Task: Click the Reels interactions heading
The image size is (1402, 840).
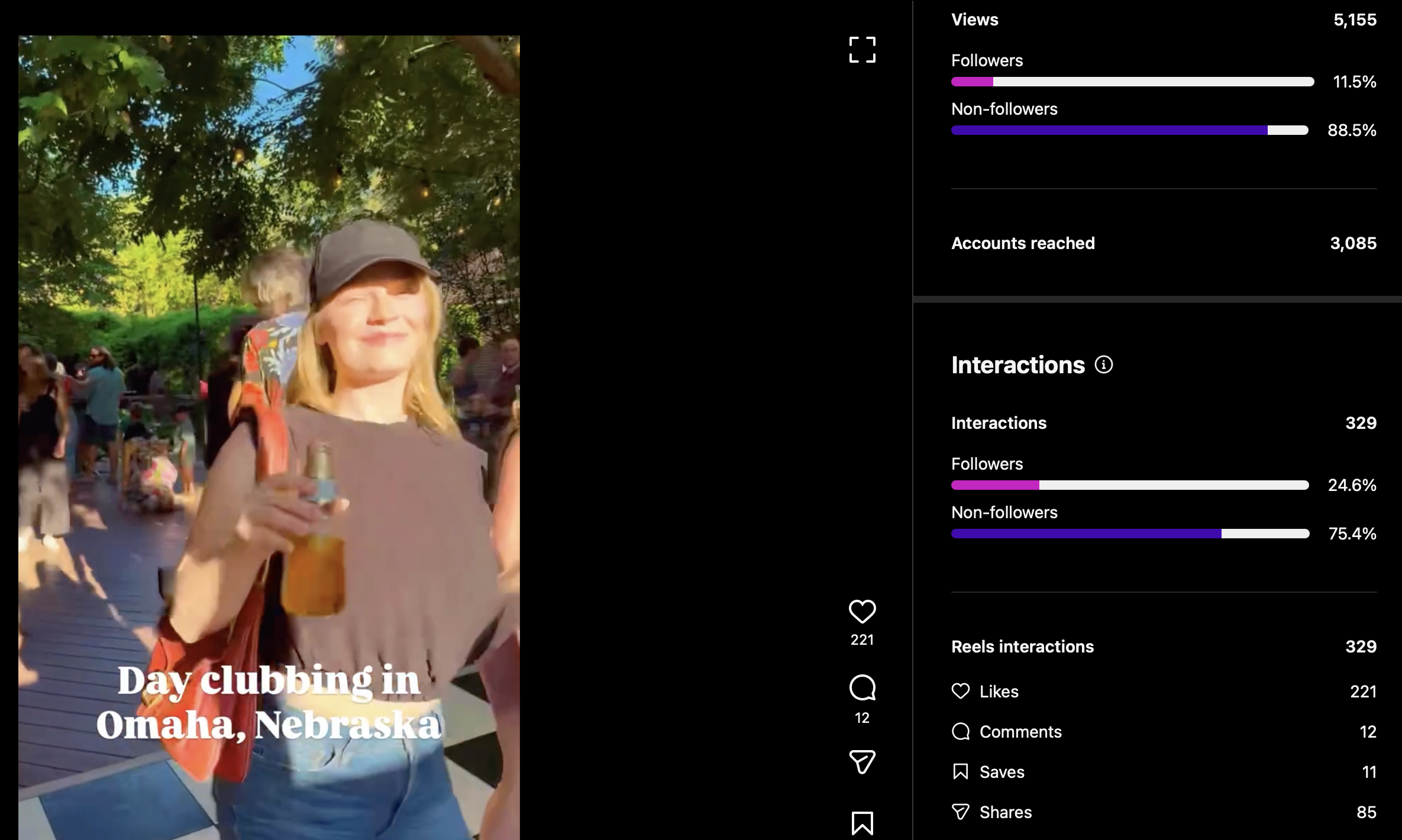Action: (1022, 647)
